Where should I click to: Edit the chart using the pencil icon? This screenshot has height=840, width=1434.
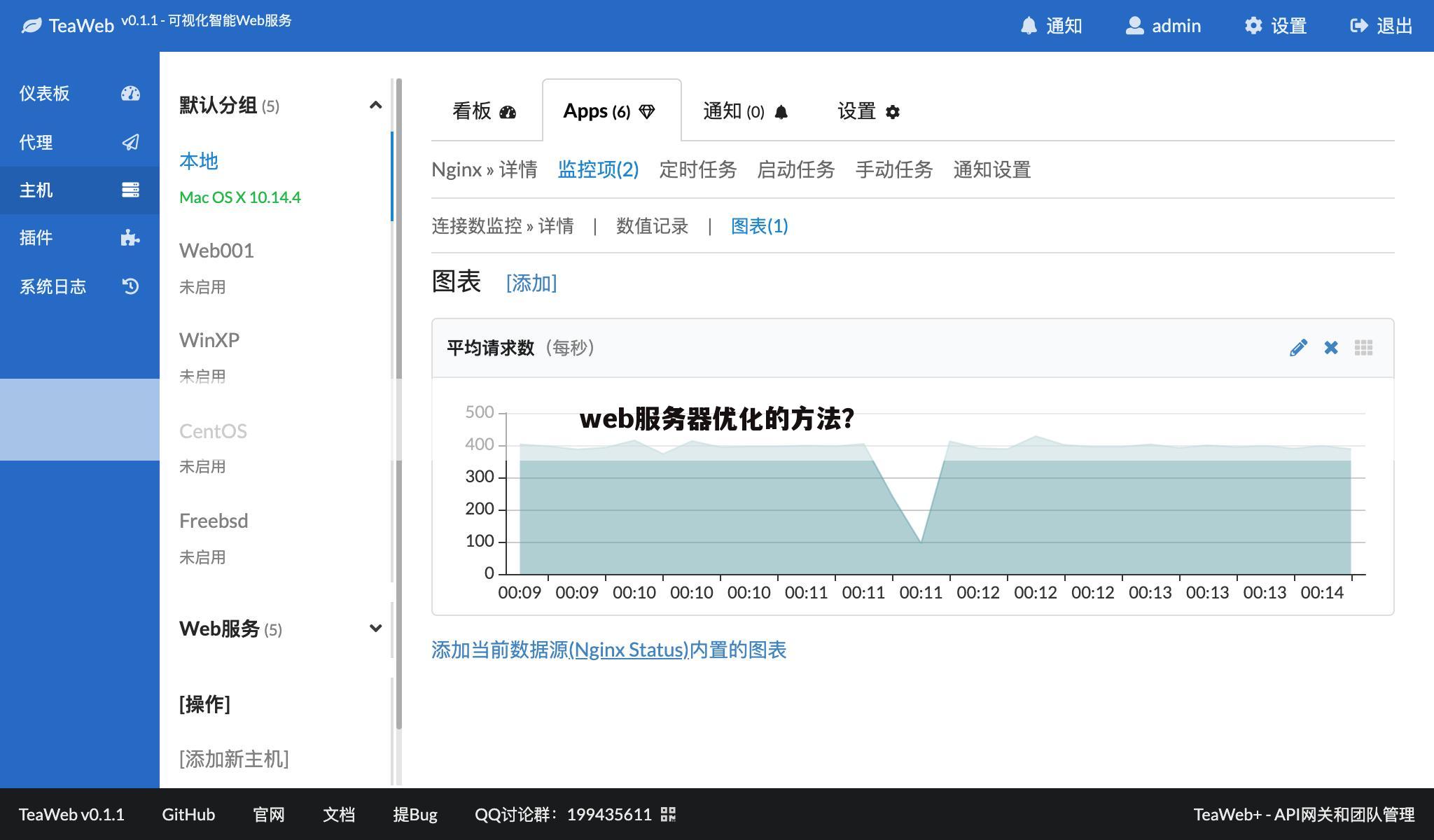1299,347
